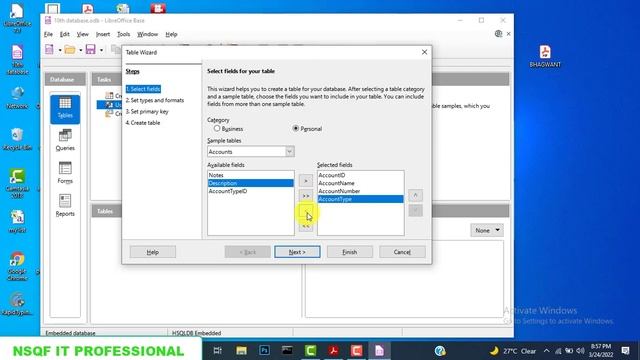Open the Insert menu
The width and height of the screenshot is (640, 360).
[x=103, y=34]
